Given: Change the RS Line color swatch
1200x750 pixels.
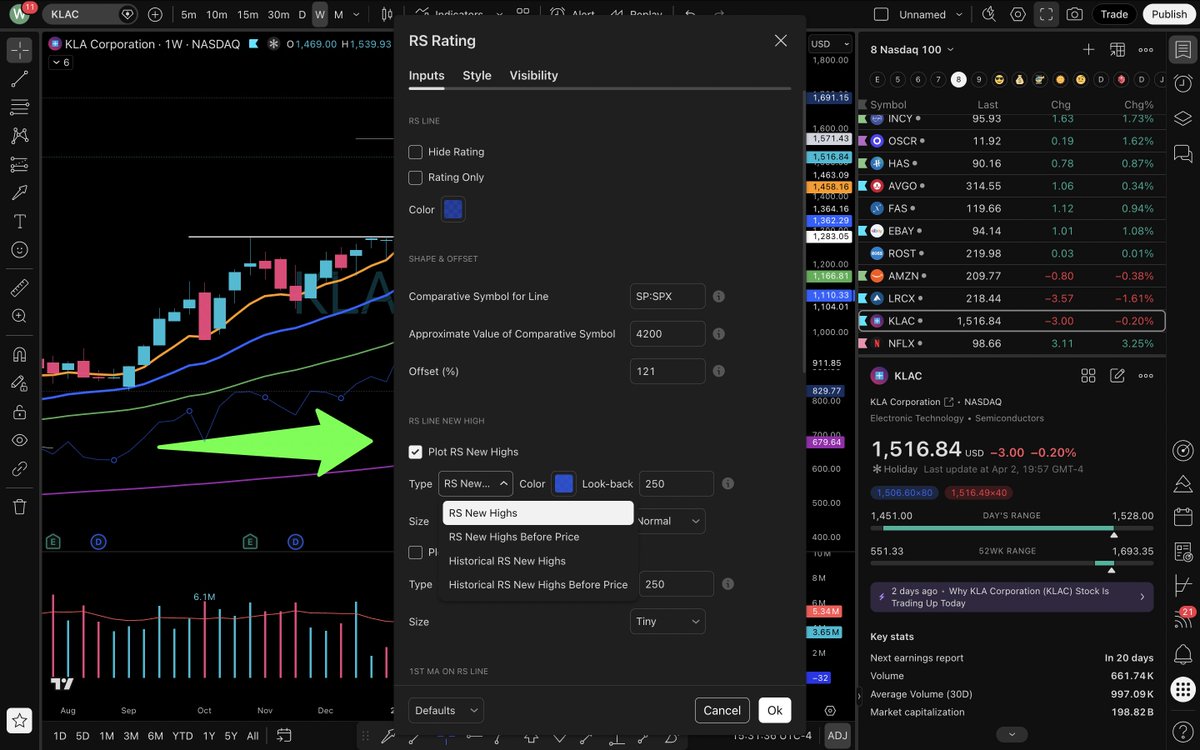Looking at the screenshot, I should [453, 209].
